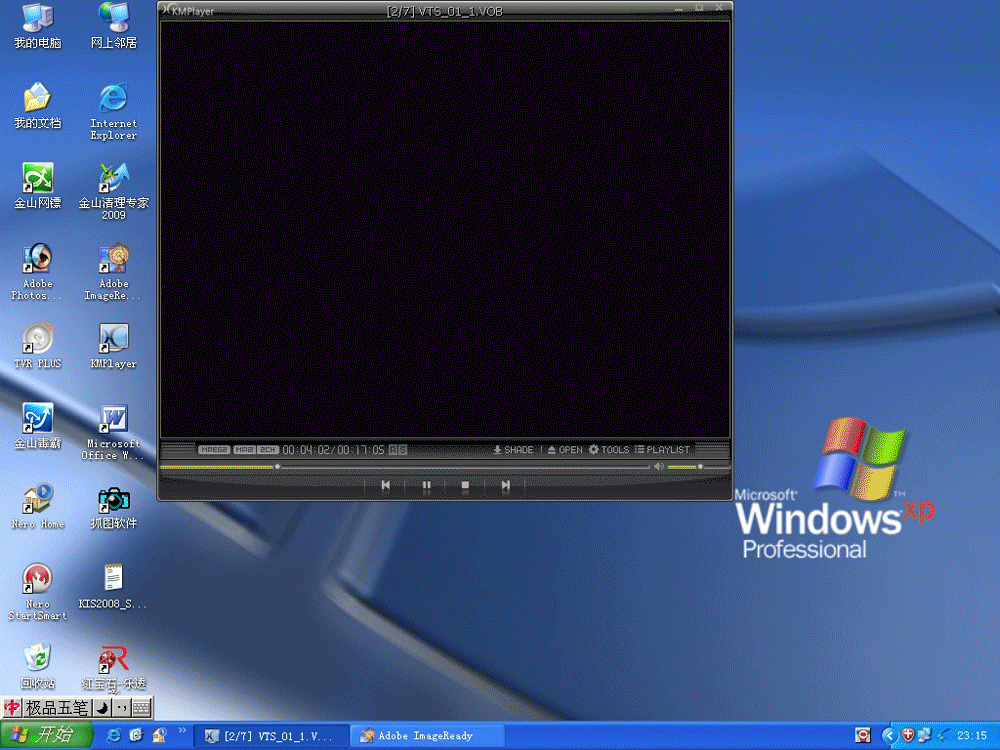
Task: Click the 极品五笔 input method label
Action: pos(57,707)
